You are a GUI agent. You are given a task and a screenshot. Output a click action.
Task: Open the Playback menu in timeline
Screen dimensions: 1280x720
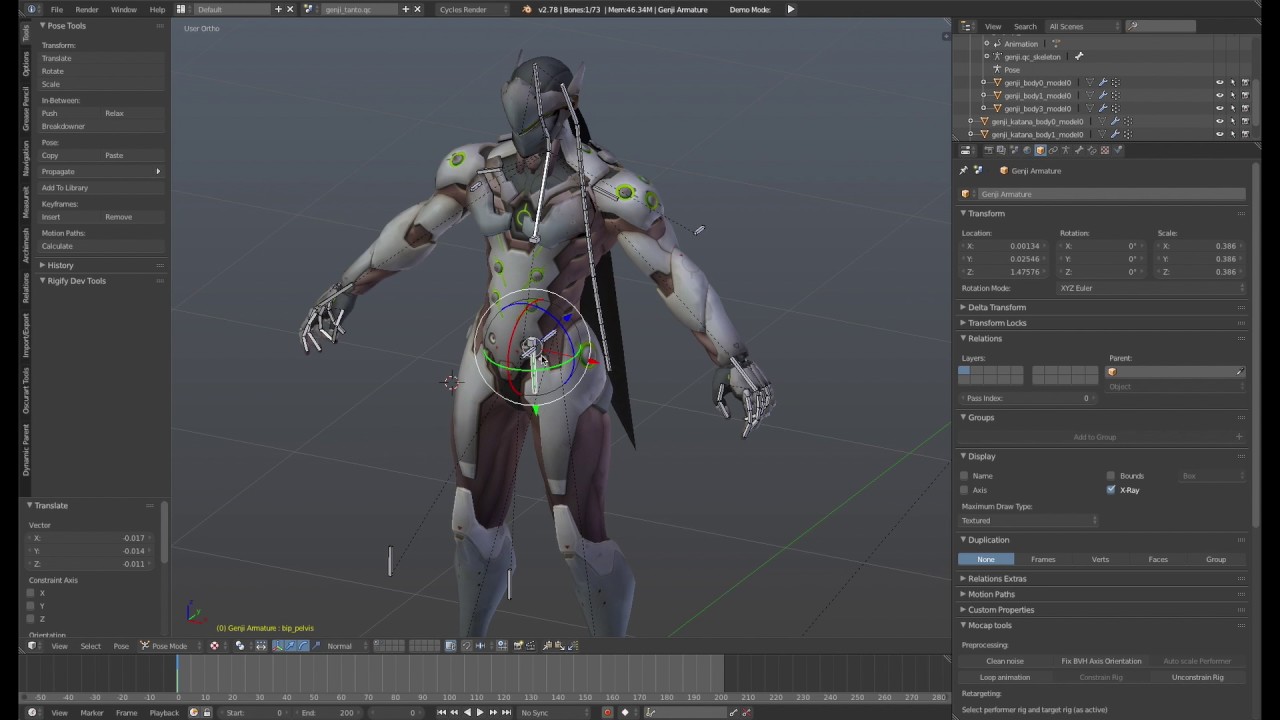164,712
